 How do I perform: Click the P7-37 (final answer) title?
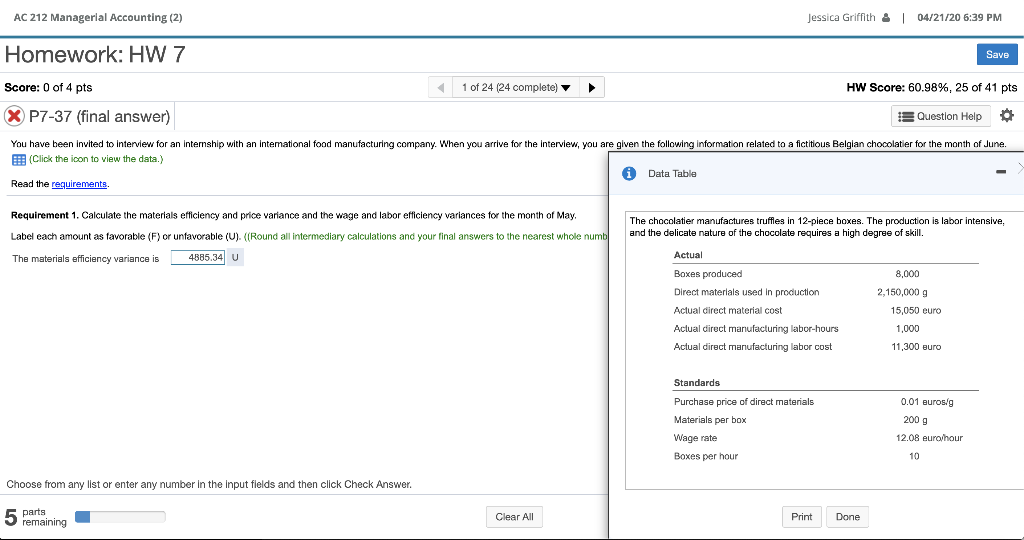[x=99, y=117]
